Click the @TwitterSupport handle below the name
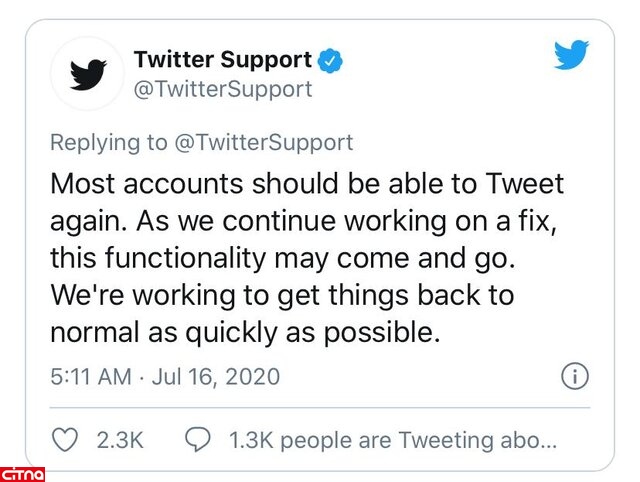 (x=223, y=89)
